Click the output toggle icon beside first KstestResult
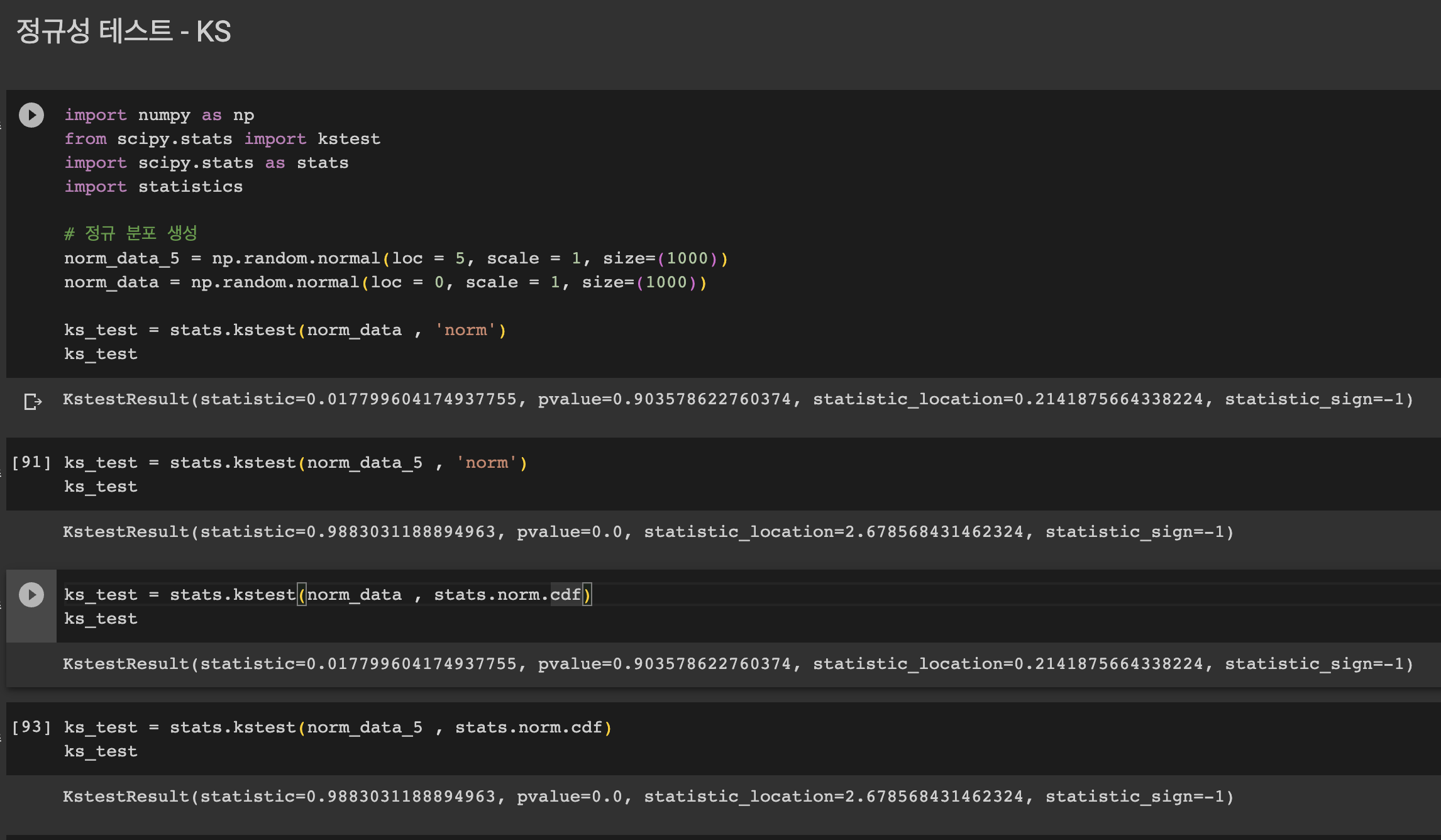The width and height of the screenshot is (1441, 840). tap(33, 401)
